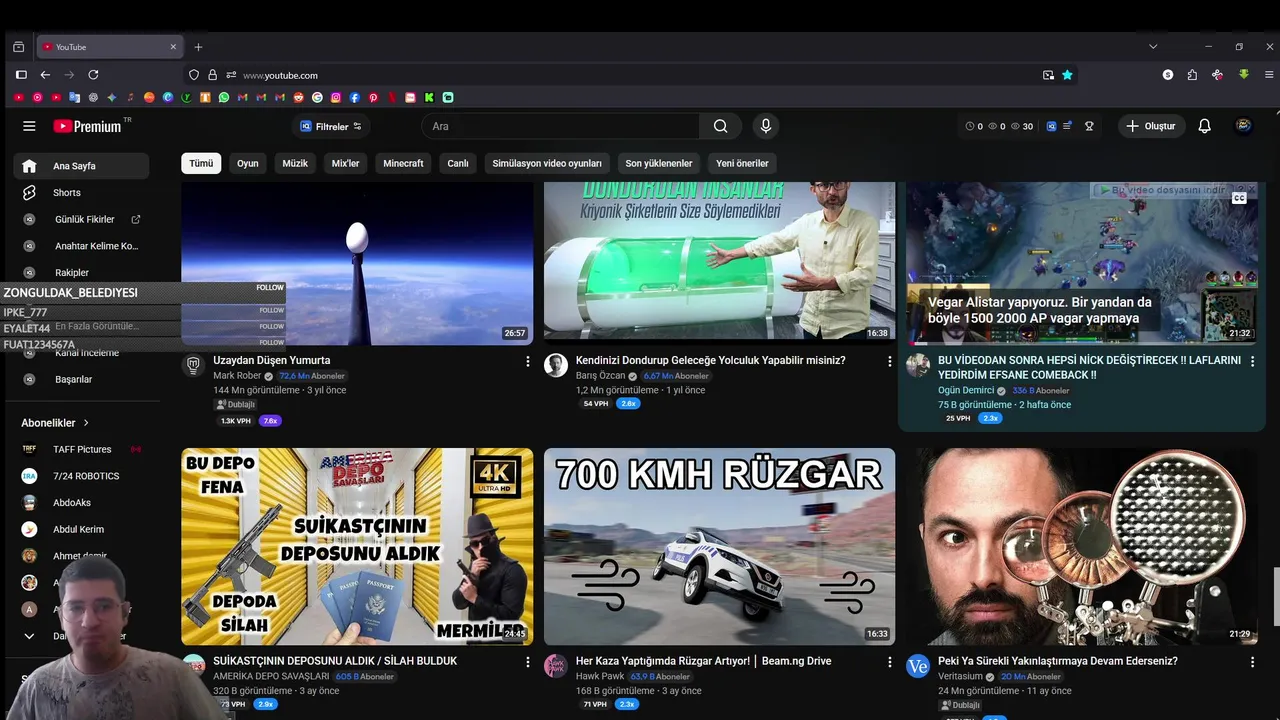
Task: Open the TAFF Pictures subscription
Action: point(81,449)
